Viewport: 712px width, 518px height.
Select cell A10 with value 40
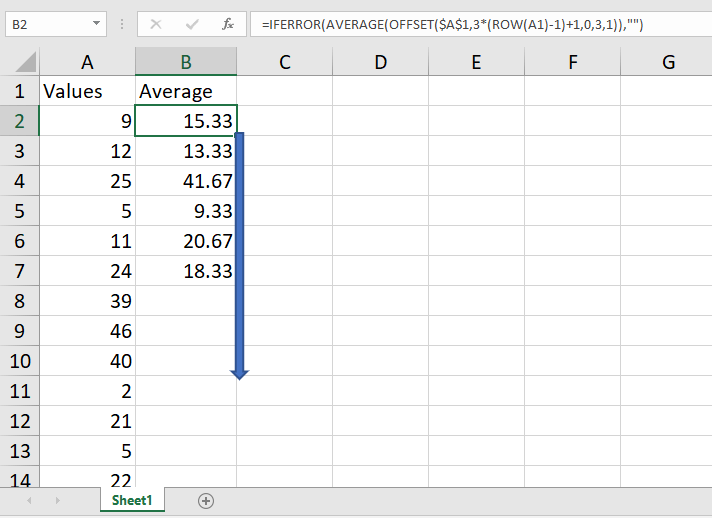(88, 360)
